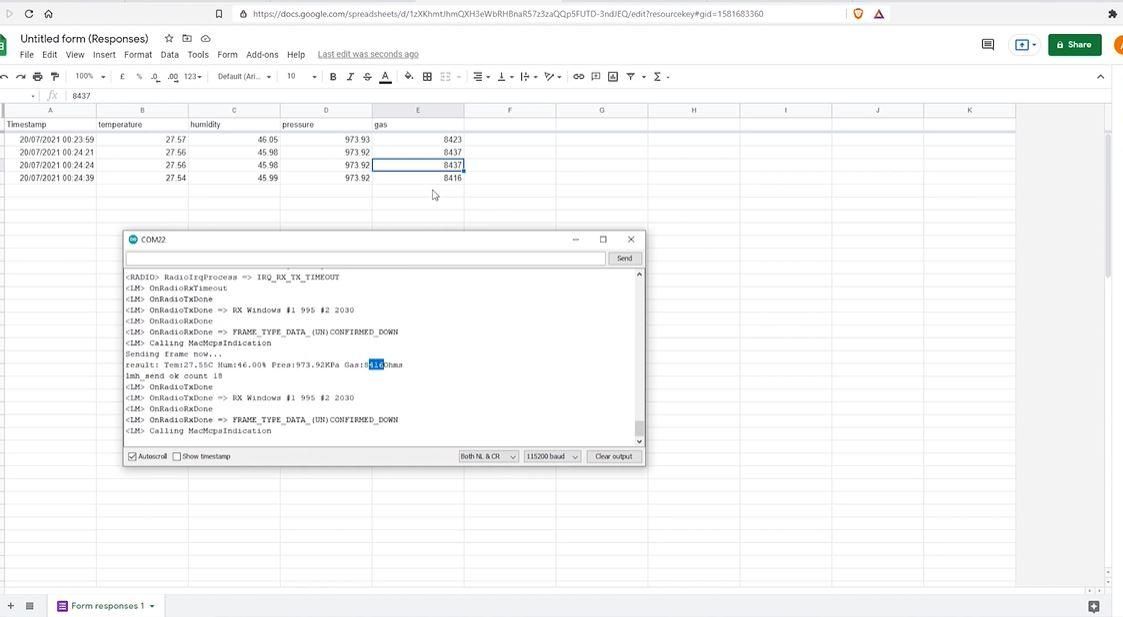
Task: Open the text wrapping dropdown
Action: (529, 77)
